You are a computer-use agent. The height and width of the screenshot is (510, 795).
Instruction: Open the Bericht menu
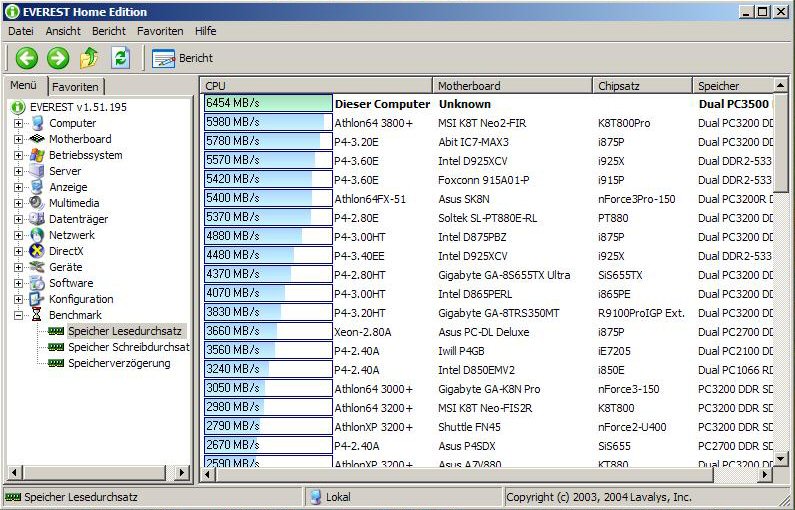point(109,31)
